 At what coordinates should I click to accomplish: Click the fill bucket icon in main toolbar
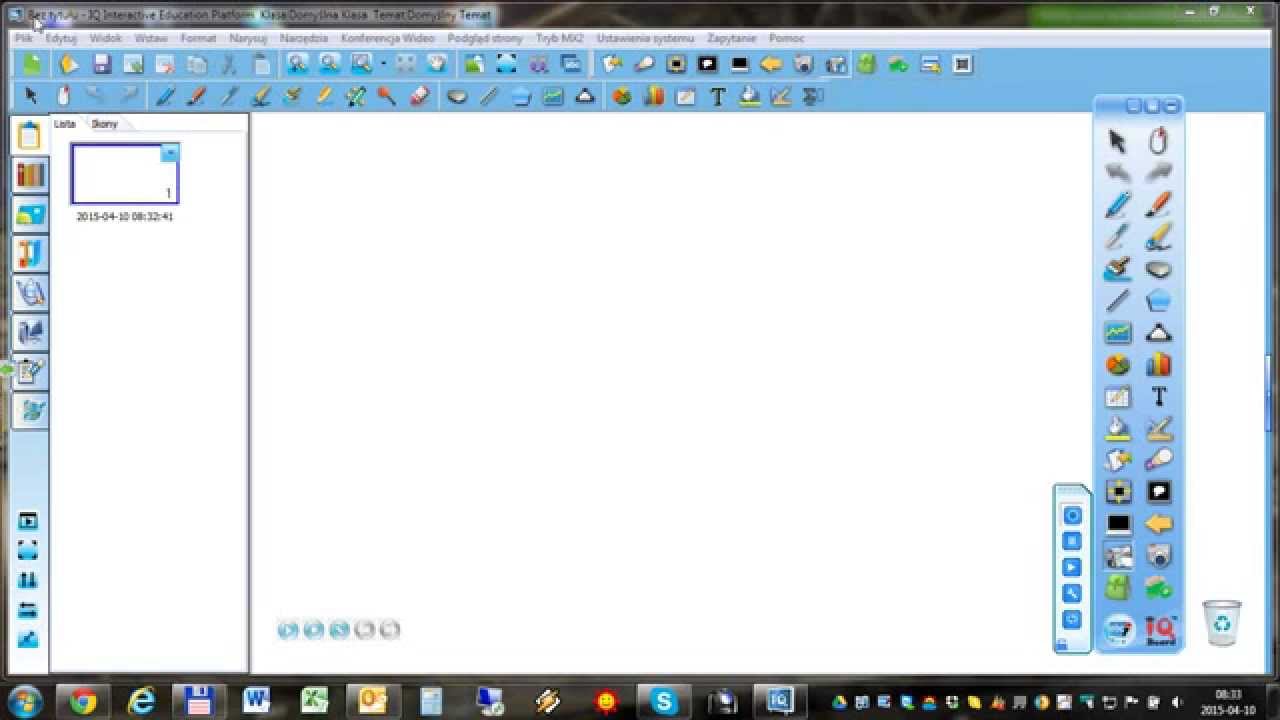(749, 96)
